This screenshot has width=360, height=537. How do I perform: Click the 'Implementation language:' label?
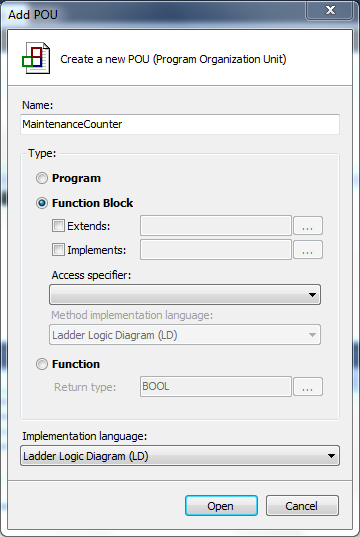pos(85,436)
